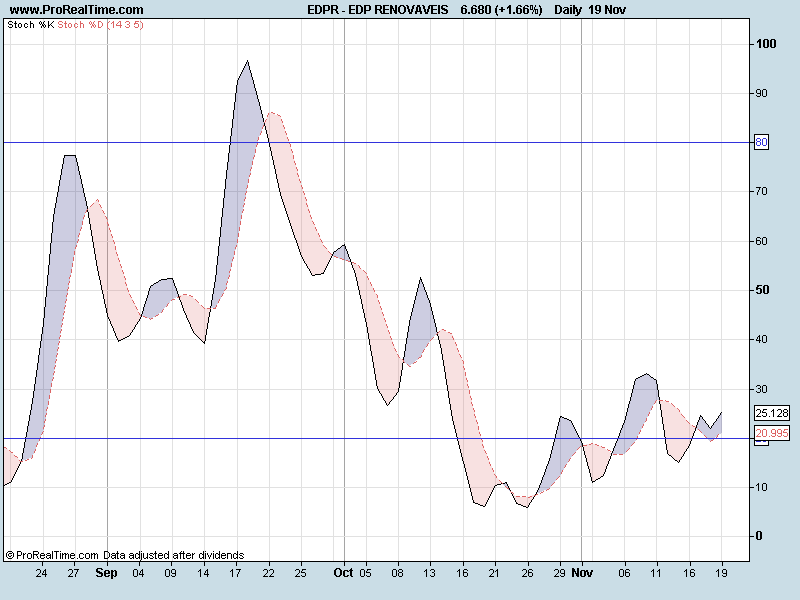The height and width of the screenshot is (600, 800).
Task: Click the red 20.995 %D value box
Action: point(772,433)
